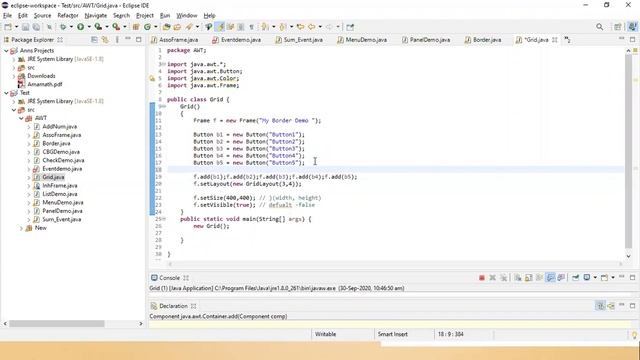Screen dimensions: 640x360
Task: Remove the launch with the console X icon
Action: (x=492, y=278)
